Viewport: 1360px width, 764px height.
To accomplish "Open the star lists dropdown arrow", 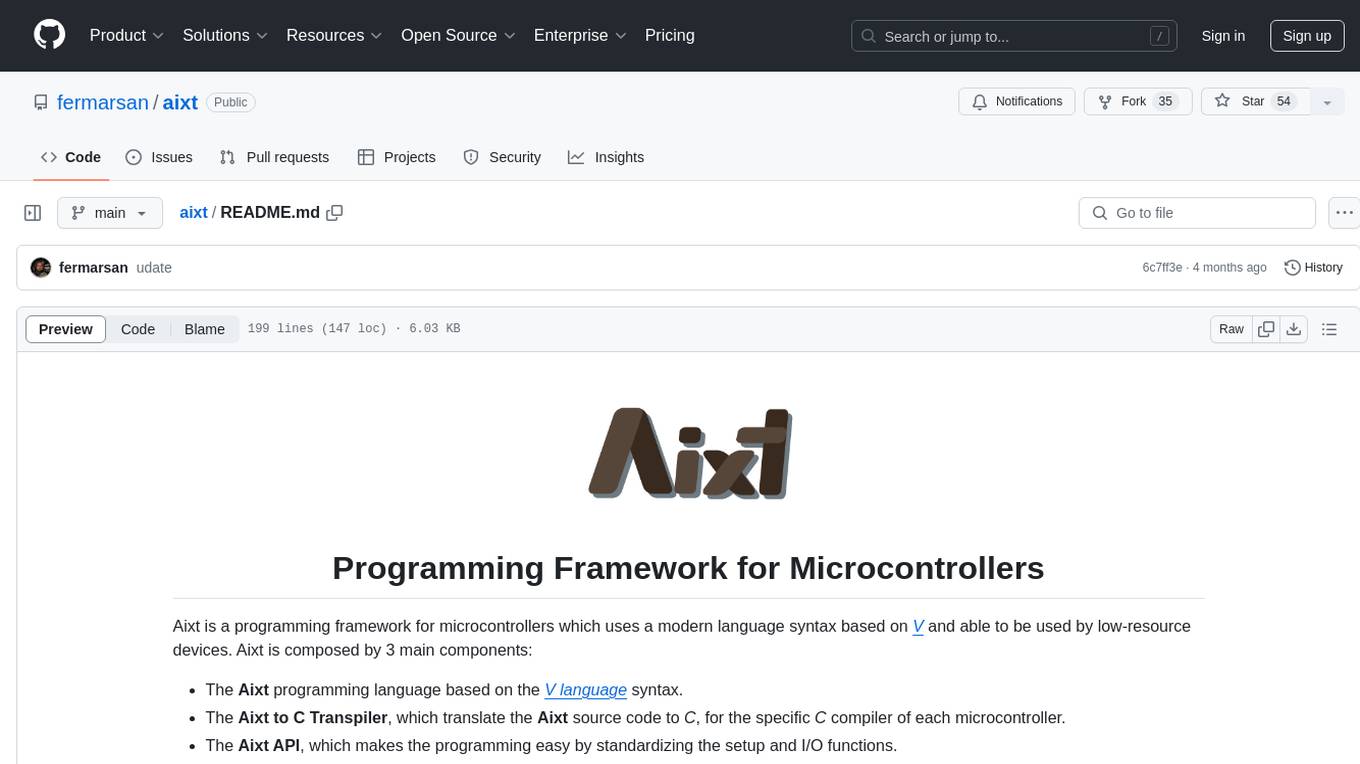I will 1327,102.
